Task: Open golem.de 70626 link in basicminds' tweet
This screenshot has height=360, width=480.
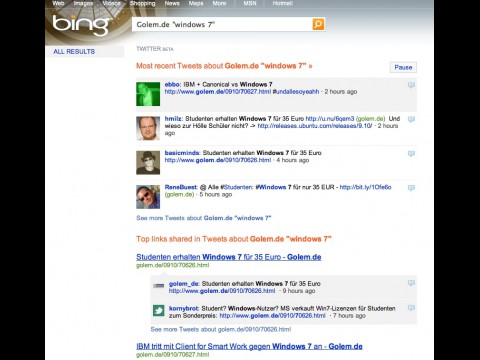Action: click(218, 160)
